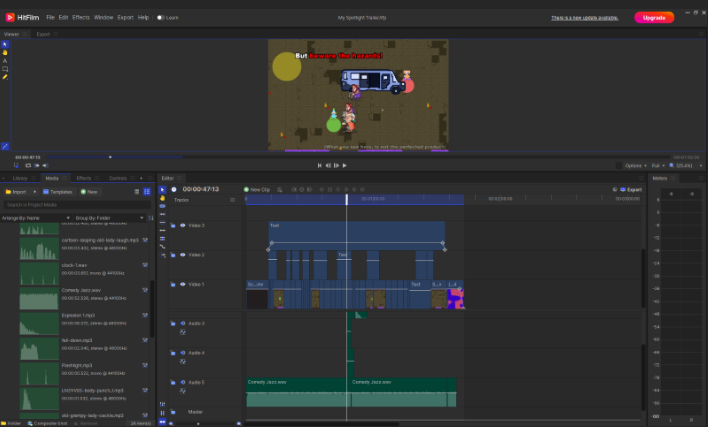Open the Media tab panel menu
The height and width of the screenshot is (427, 708).
click(x=65, y=178)
